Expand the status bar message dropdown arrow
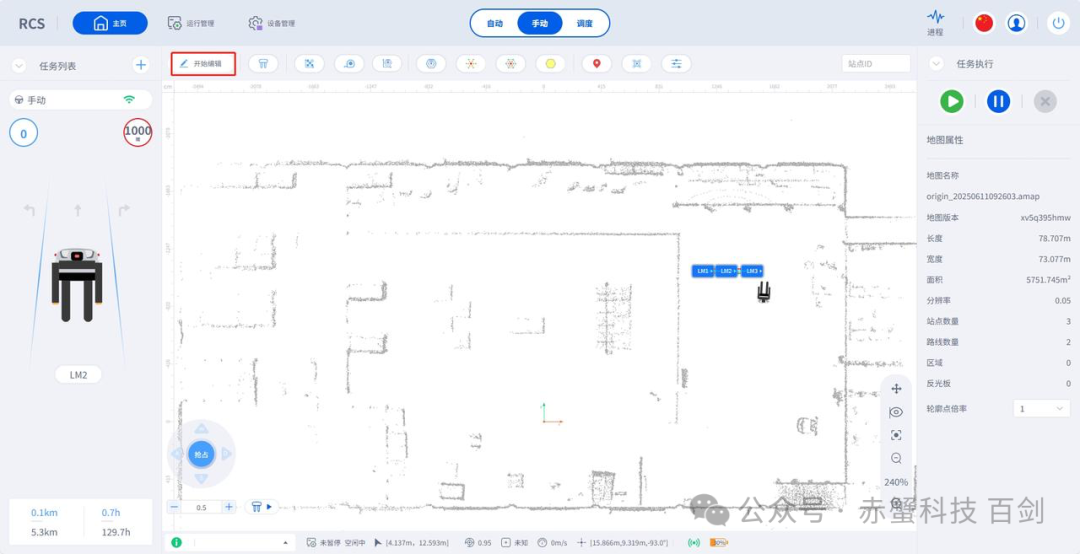1080x554 pixels. click(285, 543)
